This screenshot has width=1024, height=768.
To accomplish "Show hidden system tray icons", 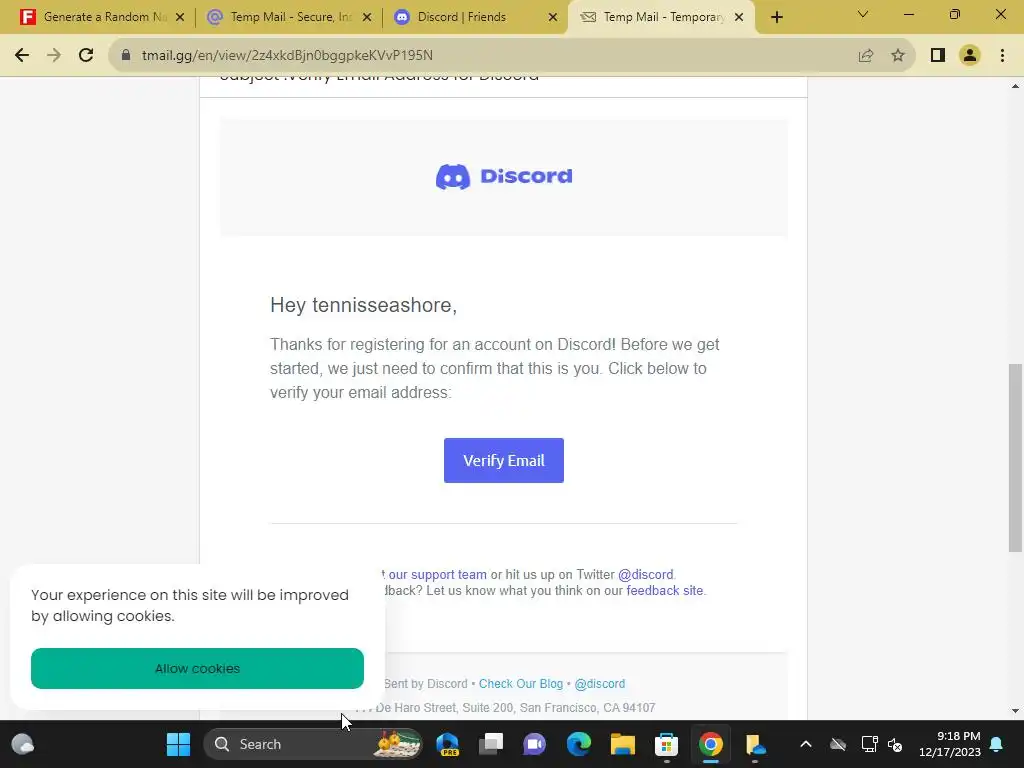I will pos(806,744).
